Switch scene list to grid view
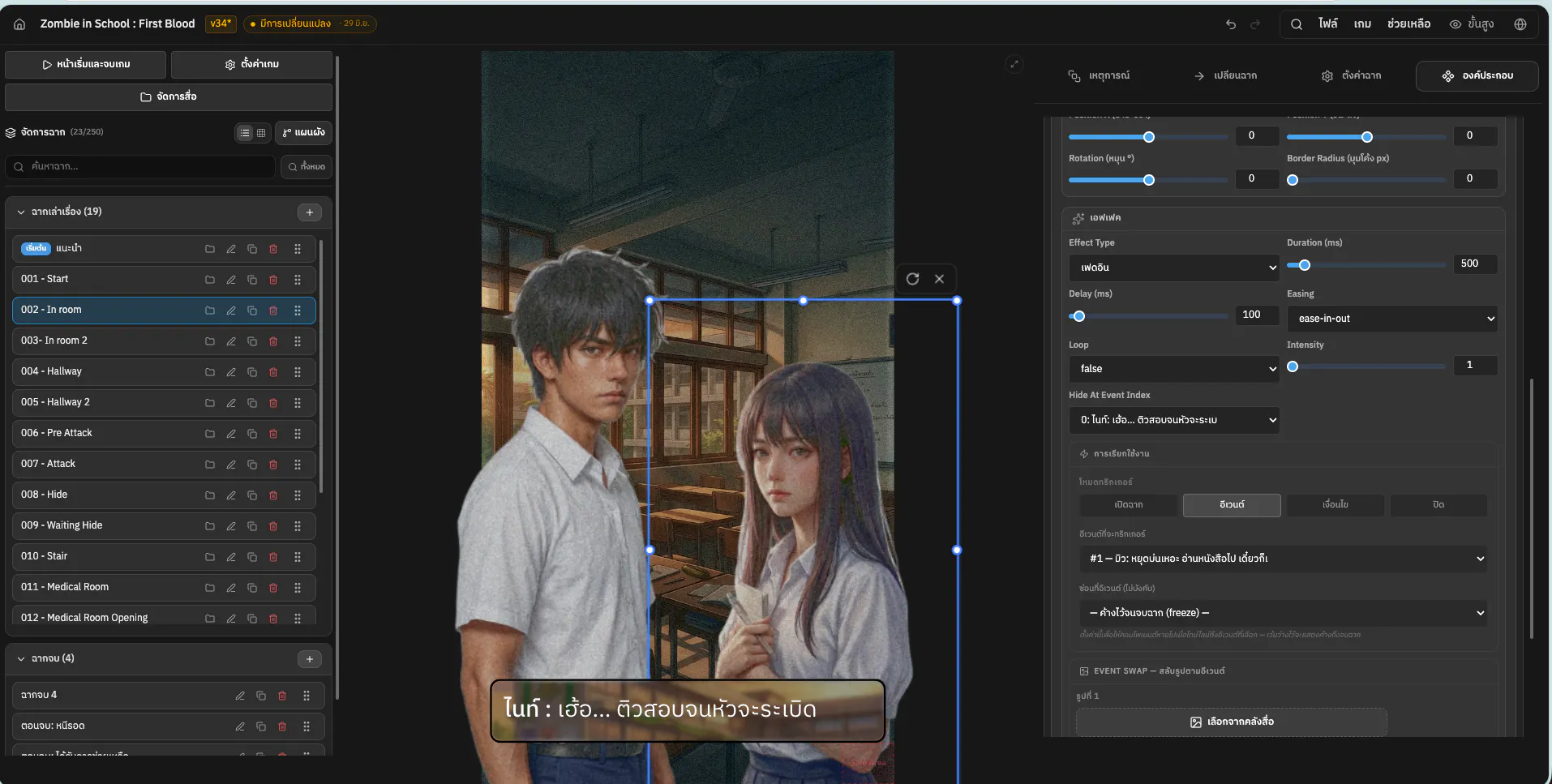 click(261, 133)
